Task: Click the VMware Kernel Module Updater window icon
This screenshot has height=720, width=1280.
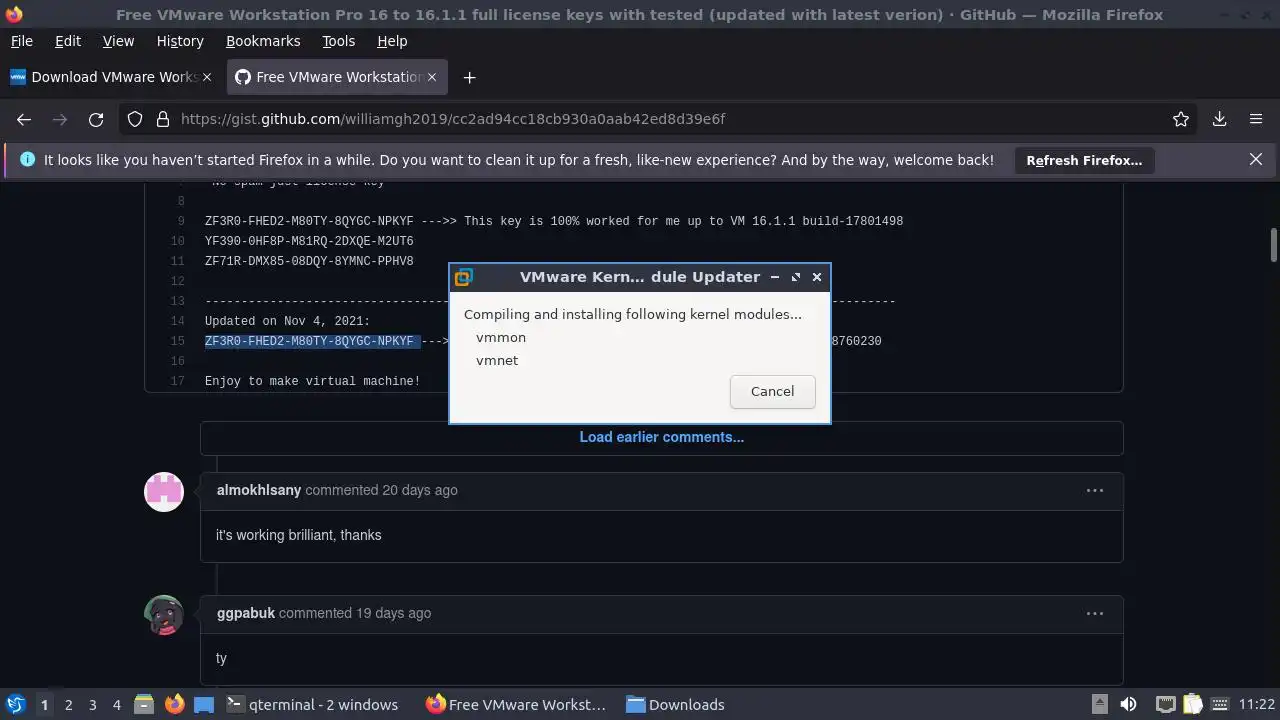Action: [463, 277]
